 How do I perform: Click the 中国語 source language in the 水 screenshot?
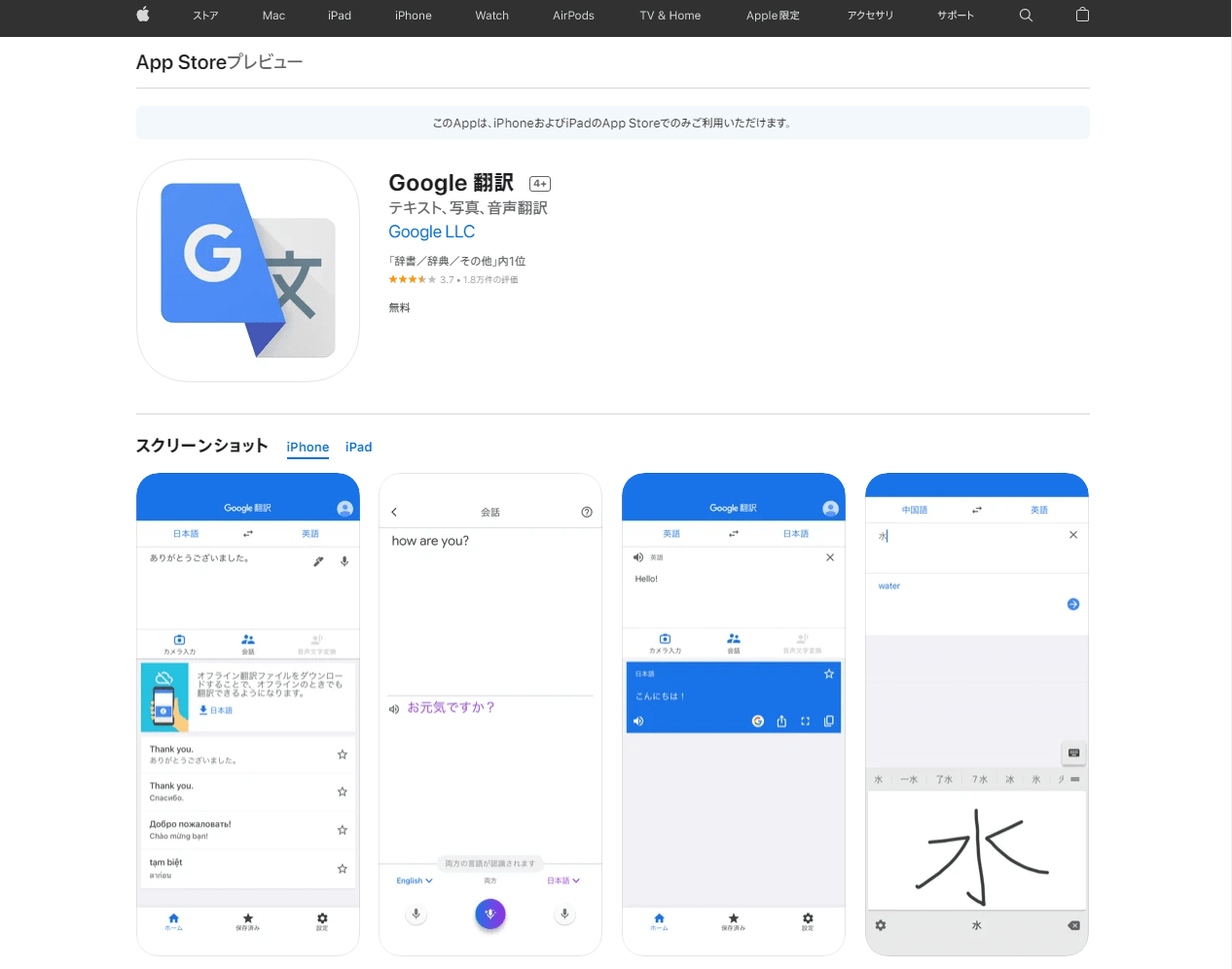915,510
